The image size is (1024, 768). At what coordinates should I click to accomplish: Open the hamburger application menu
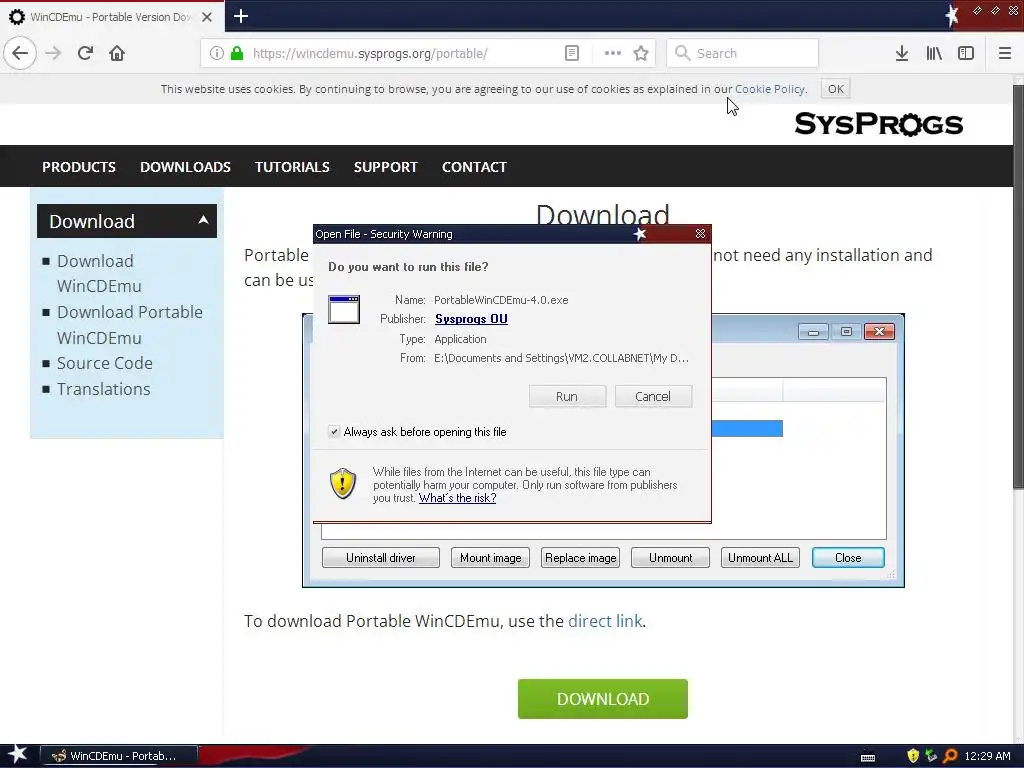point(1004,53)
